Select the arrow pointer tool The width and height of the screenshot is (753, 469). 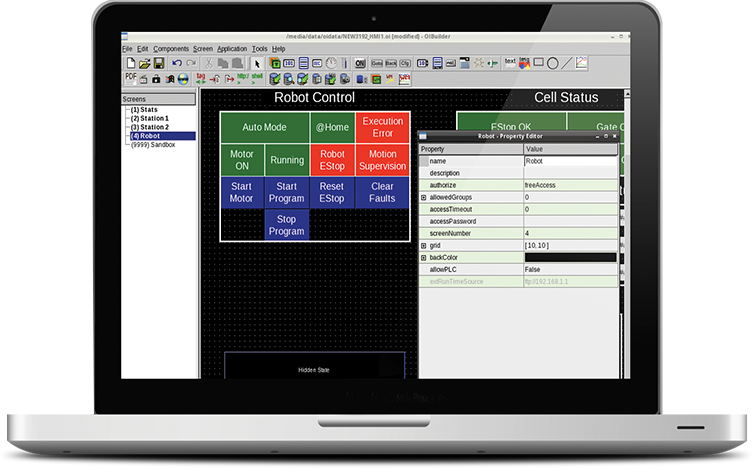257,63
